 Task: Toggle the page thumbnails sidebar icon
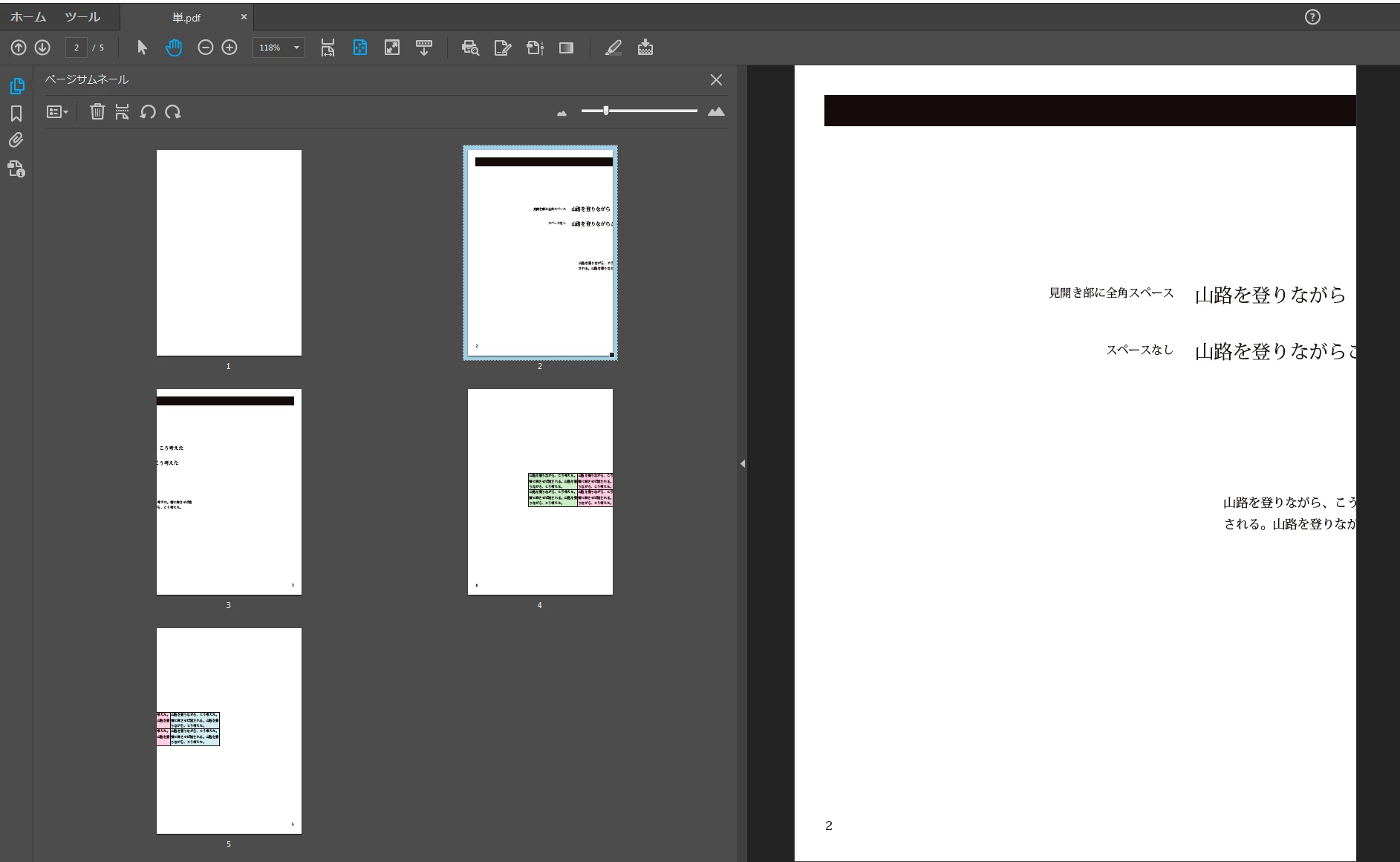[x=16, y=86]
